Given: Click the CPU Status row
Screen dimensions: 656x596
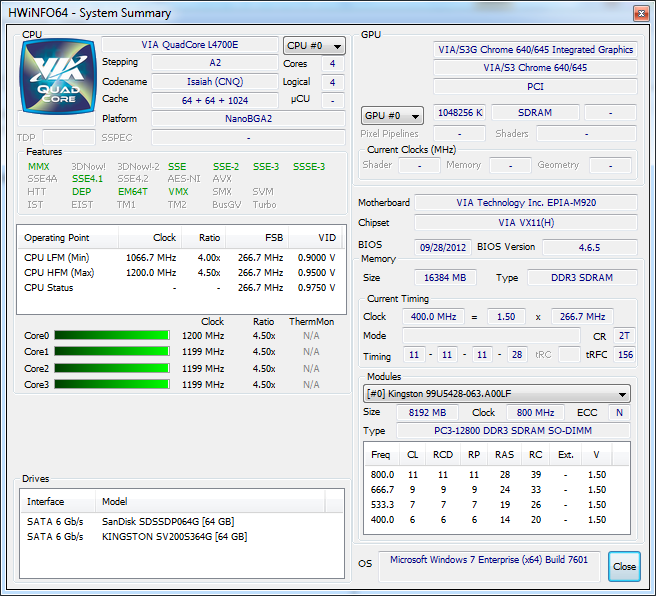Looking at the screenshot, I should click(x=180, y=288).
